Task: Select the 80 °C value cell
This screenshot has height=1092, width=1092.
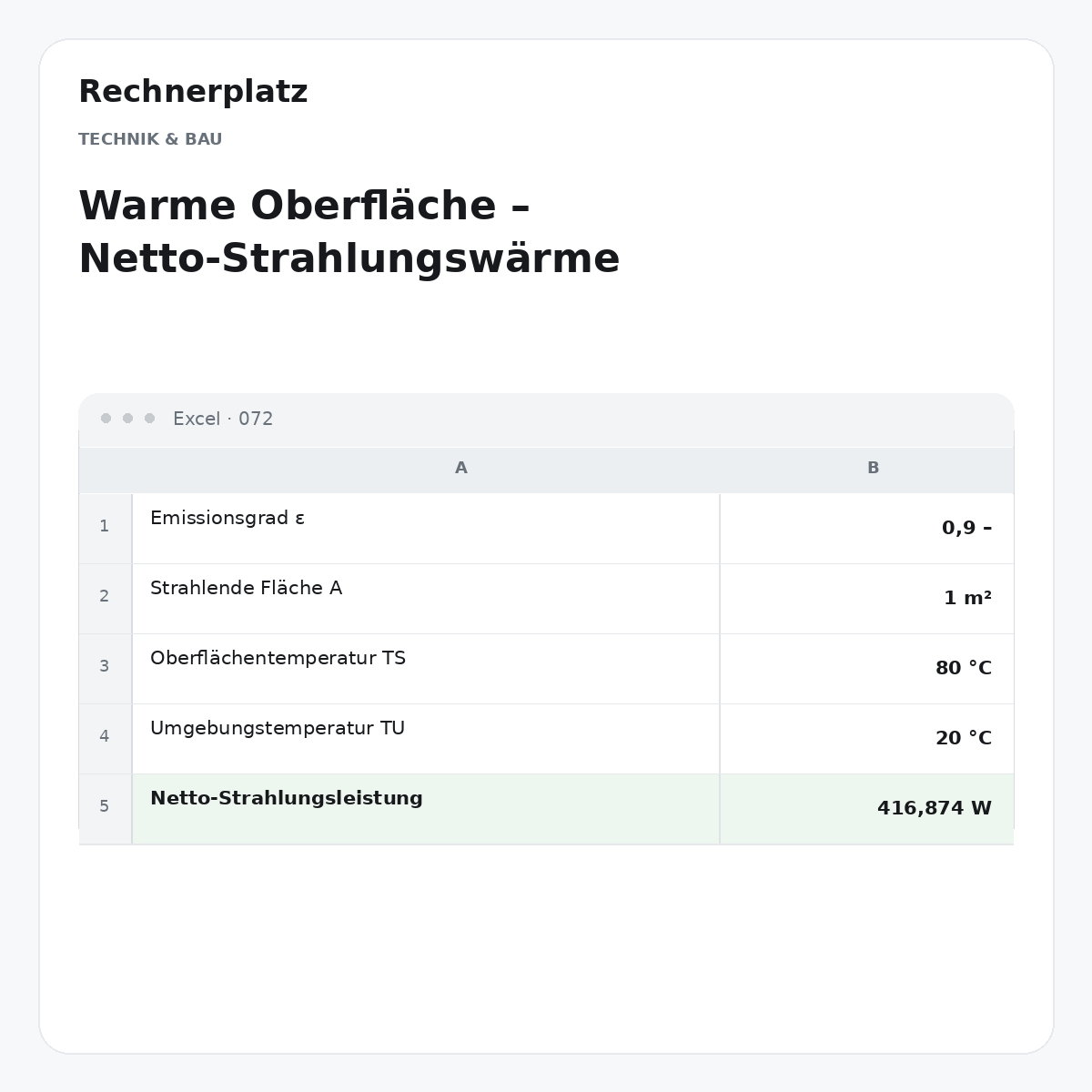Action: point(867,669)
